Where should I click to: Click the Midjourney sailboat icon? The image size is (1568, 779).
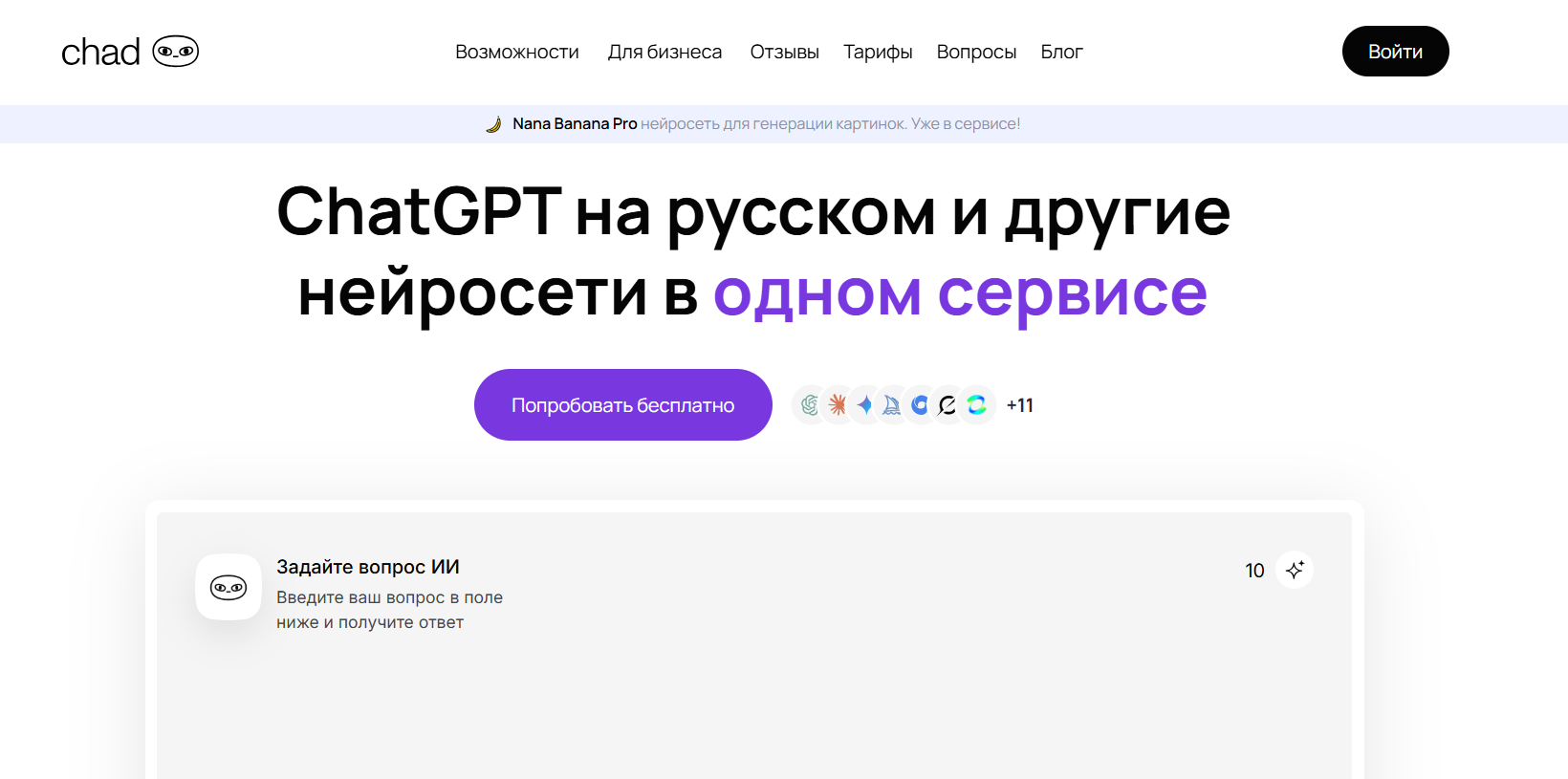[892, 405]
